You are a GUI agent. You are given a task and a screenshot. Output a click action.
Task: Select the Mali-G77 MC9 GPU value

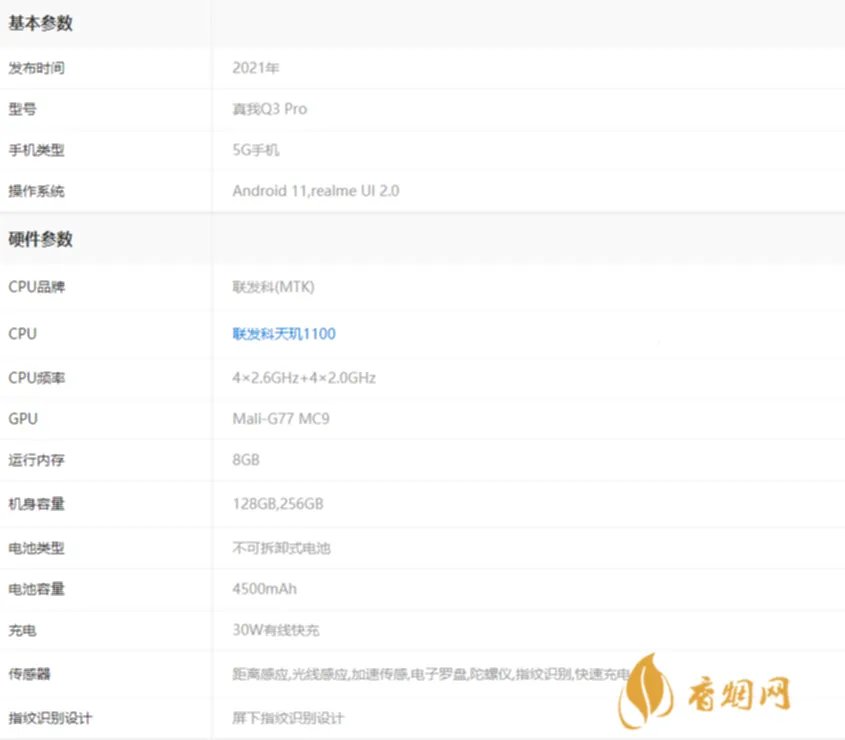click(x=279, y=419)
